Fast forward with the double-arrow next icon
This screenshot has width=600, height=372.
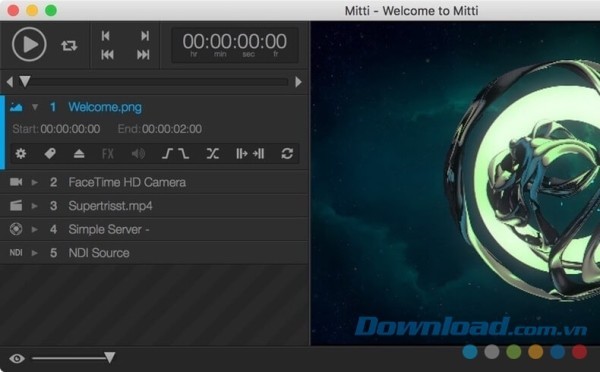point(143,55)
